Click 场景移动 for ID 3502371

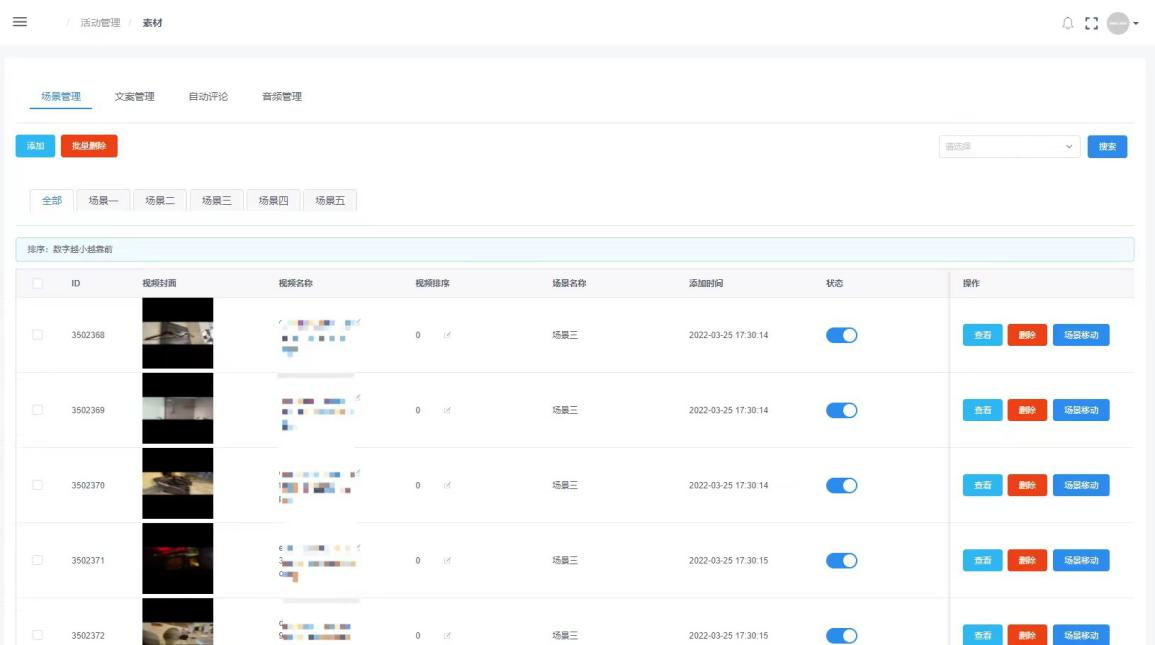1080,560
